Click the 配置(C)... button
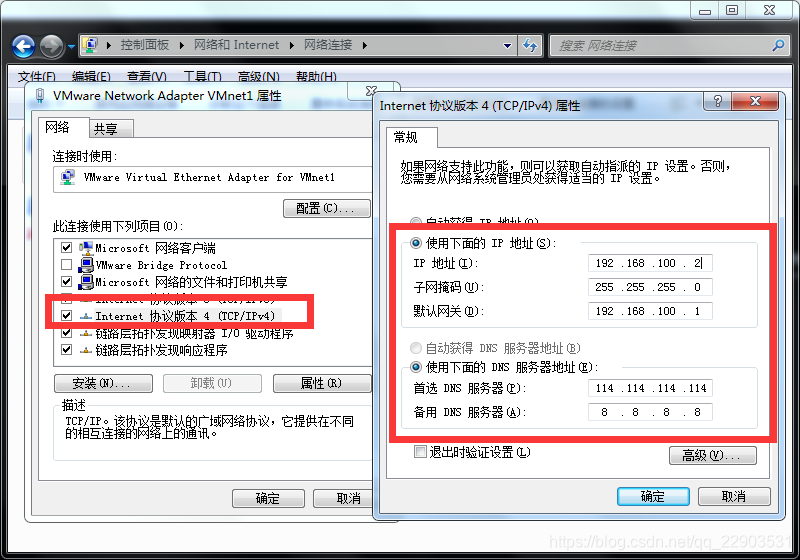This screenshot has width=800, height=560. 327,208
